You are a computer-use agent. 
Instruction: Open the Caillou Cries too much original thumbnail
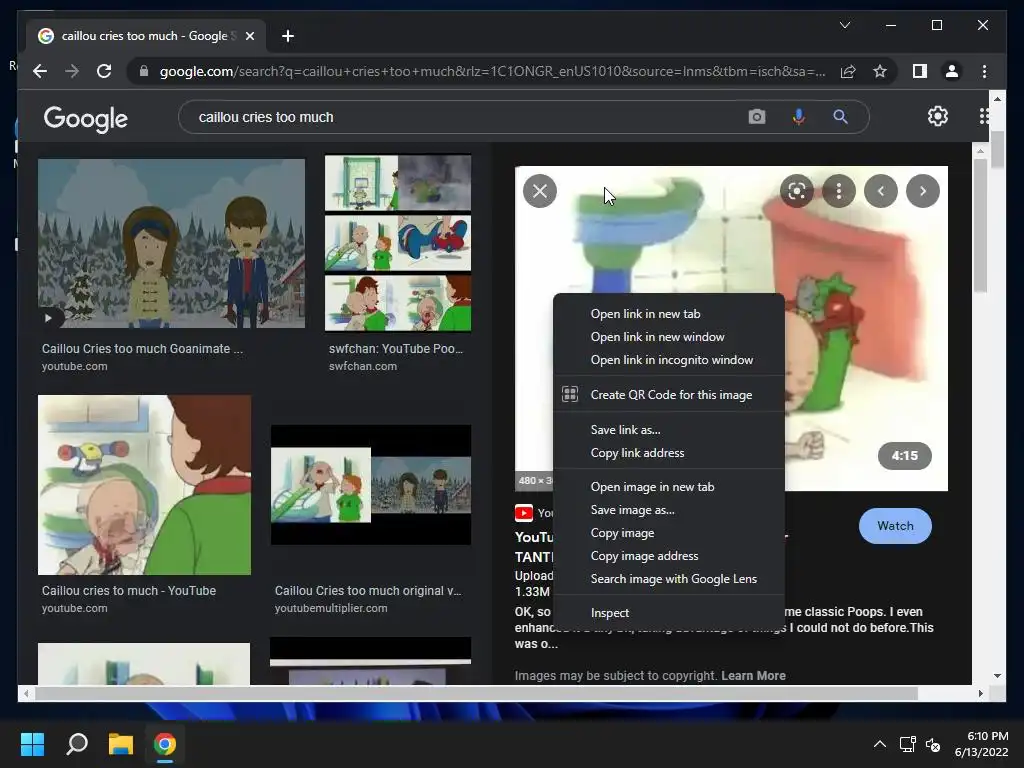[x=371, y=485]
